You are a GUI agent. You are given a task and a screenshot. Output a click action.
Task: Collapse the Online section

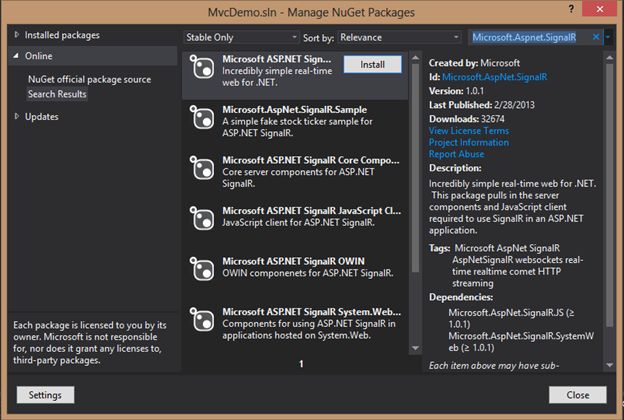point(15,57)
